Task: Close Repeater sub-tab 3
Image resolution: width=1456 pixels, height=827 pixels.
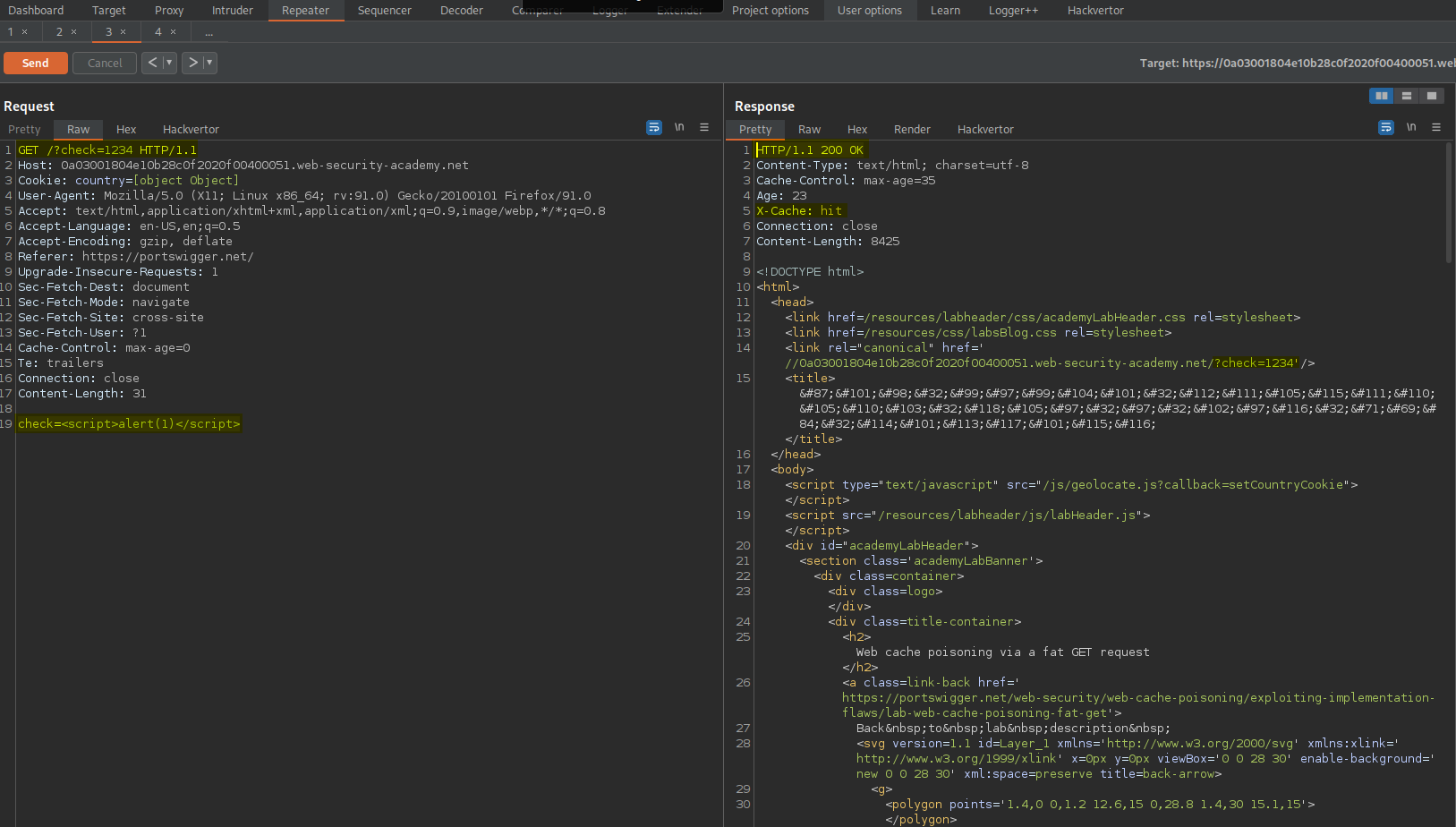Action: coord(123,32)
